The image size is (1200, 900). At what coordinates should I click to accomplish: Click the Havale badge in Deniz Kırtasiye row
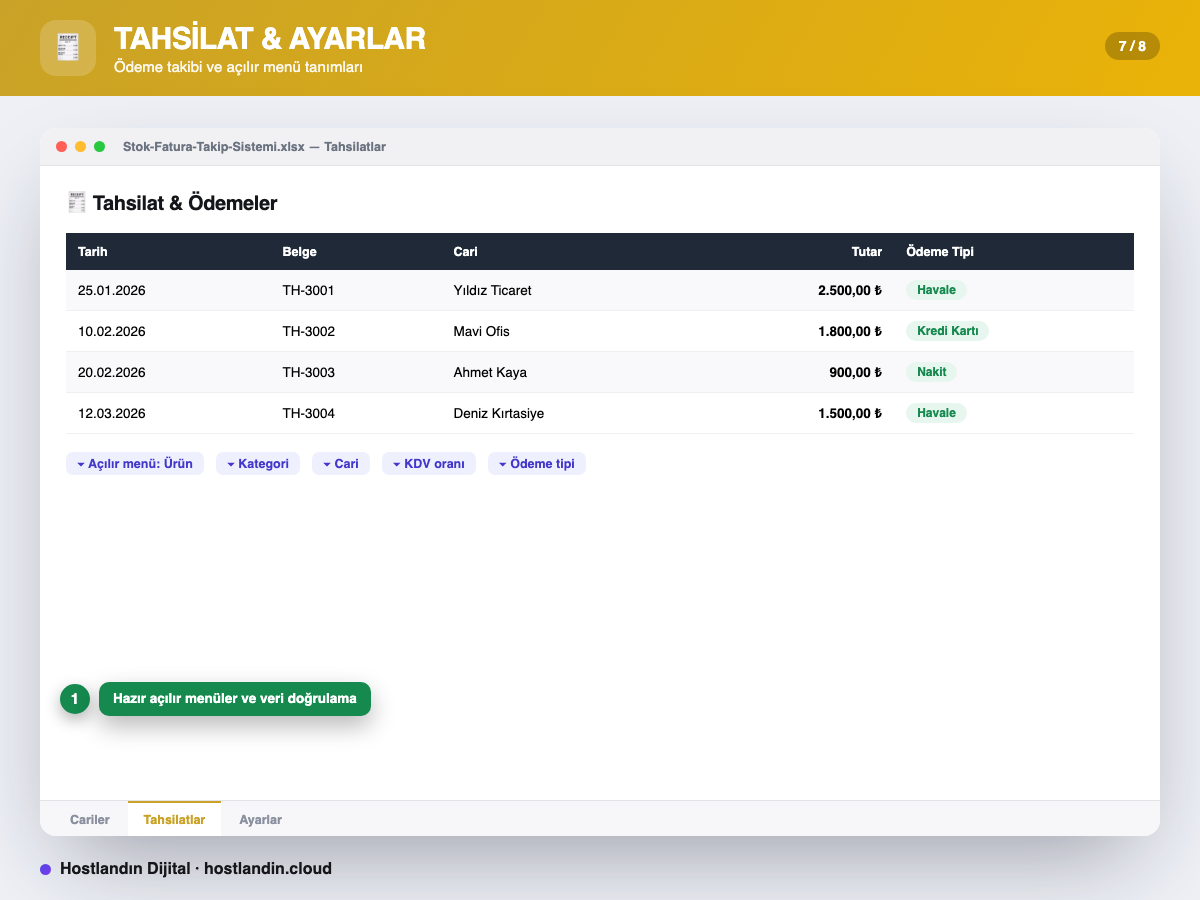936,413
